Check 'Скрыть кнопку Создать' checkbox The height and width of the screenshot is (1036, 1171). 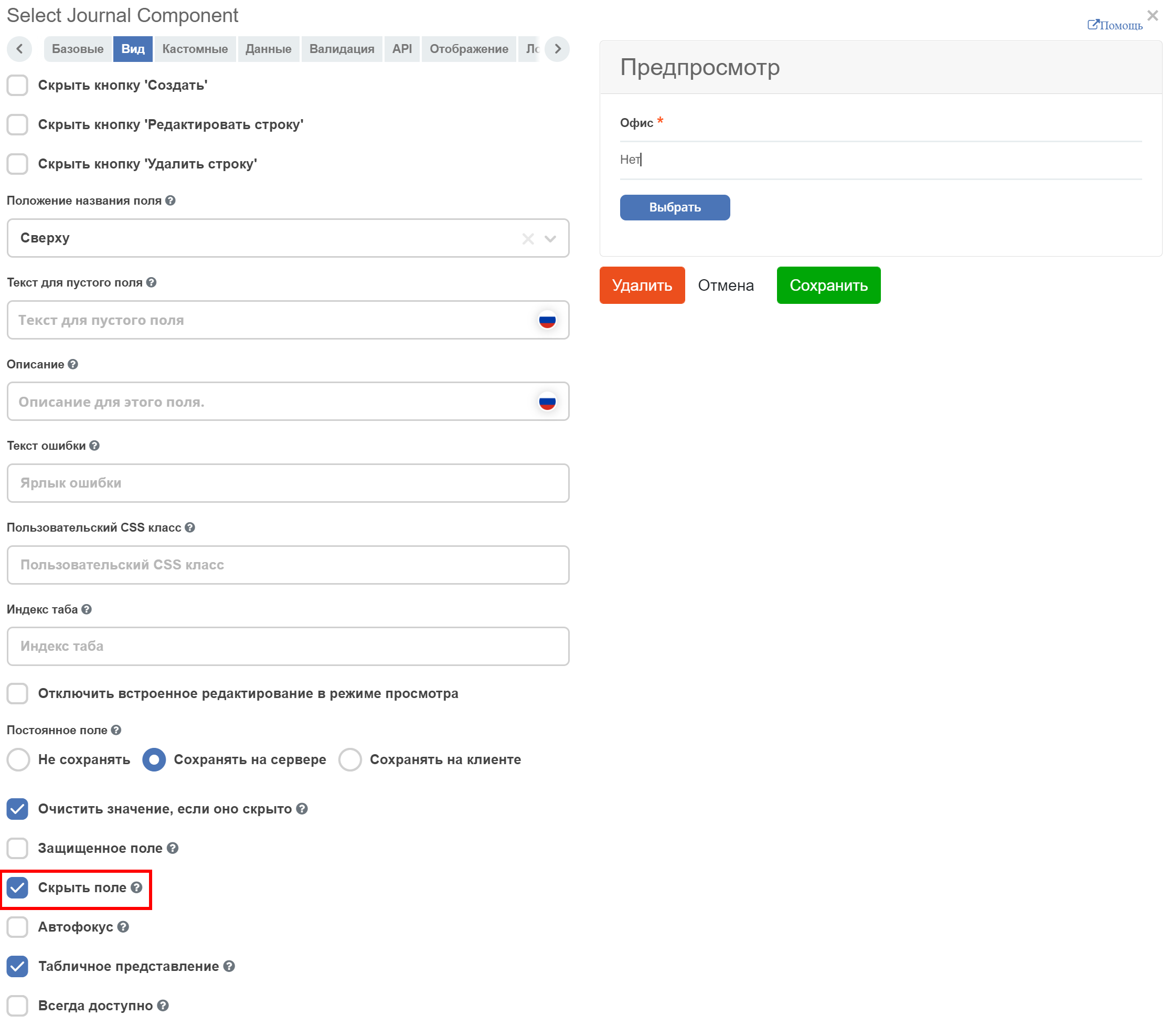[x=17, y=86]
